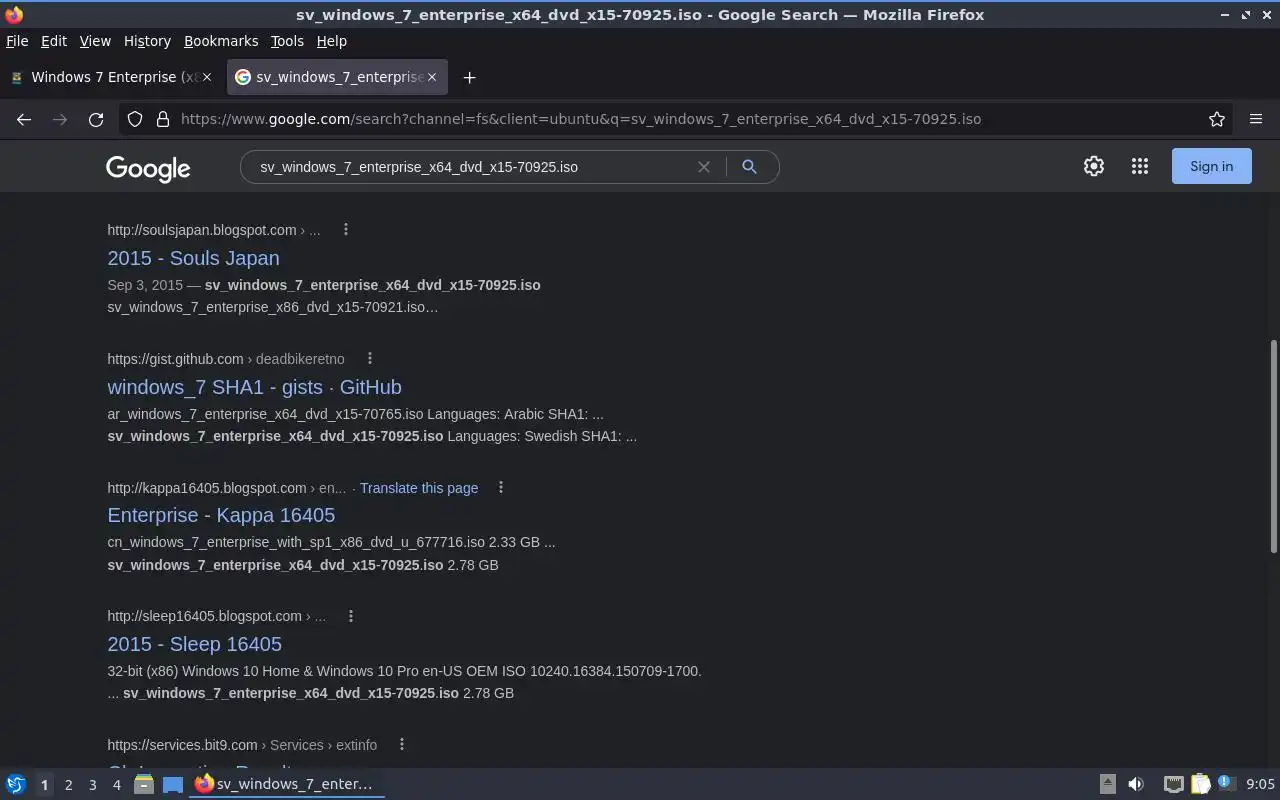Image resolution: width=1280 pixels, height=800 pixels.
Task: Open the windows_7 SHA1 gists GitHub result
Action: 254,387
